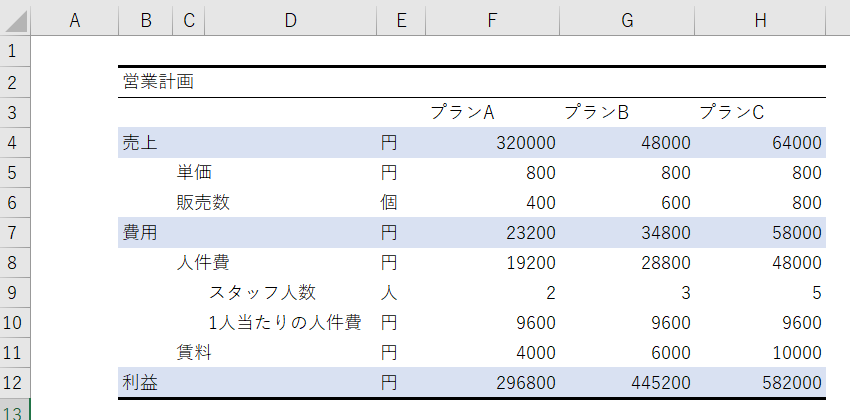Select row 5 header
The width and height of the screenshot is (850, 420).
click(15, 172)
